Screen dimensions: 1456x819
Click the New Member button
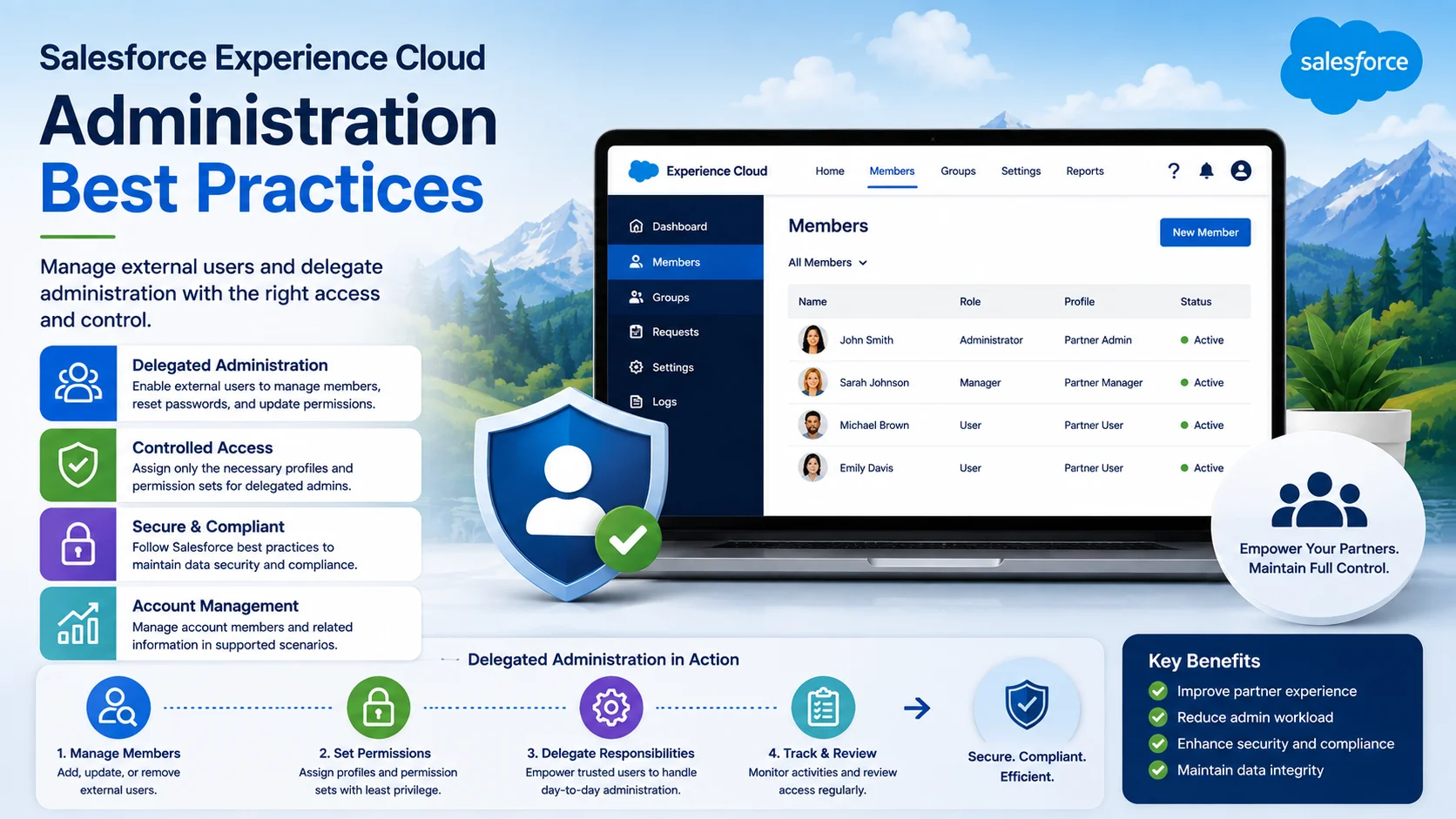1205,232
